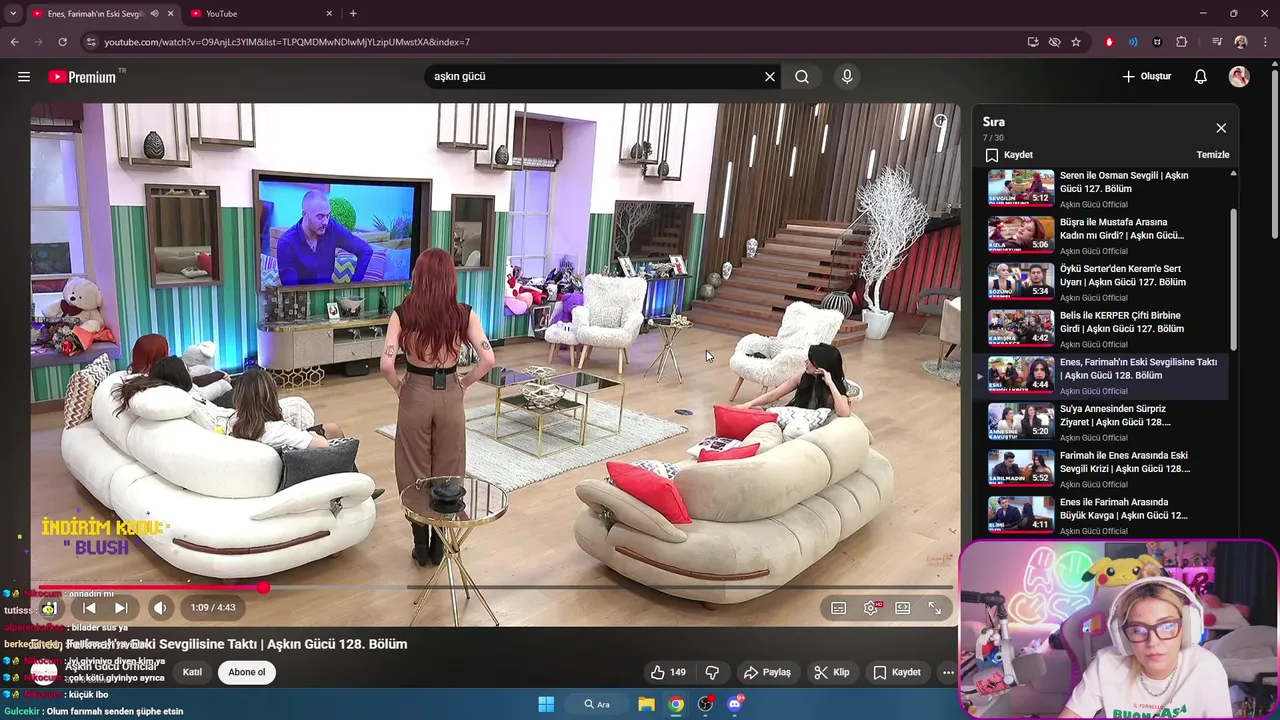Clear the search box text

770,76
